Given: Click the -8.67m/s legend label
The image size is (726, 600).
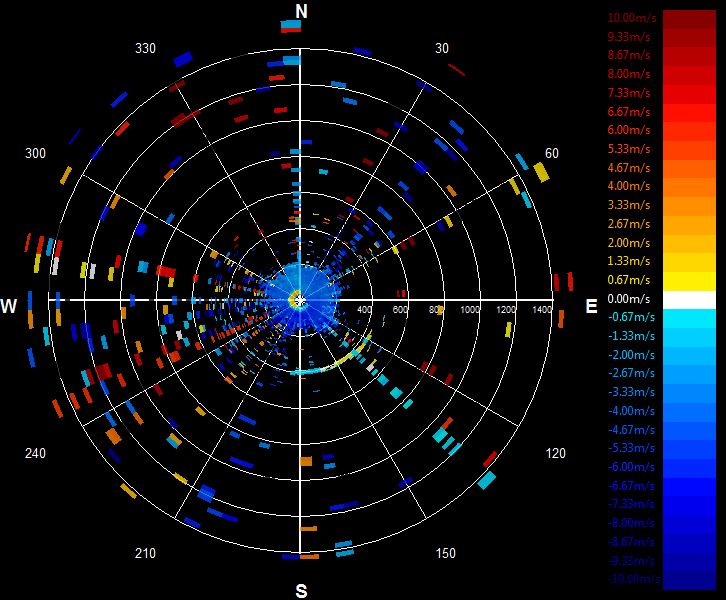Looking at the screenshot, I should [x=631, y=542].
